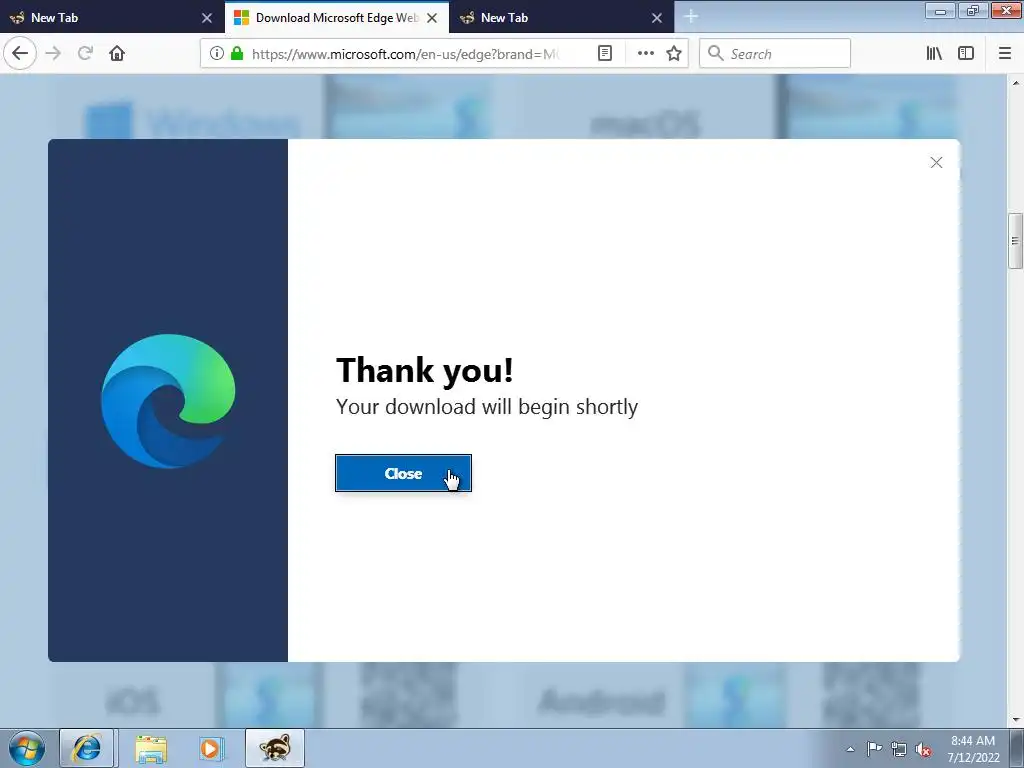This screenshot has width=1024, height=768.
Task: Open Windows Explorer folder on taskbar
Action: (151, 748)
